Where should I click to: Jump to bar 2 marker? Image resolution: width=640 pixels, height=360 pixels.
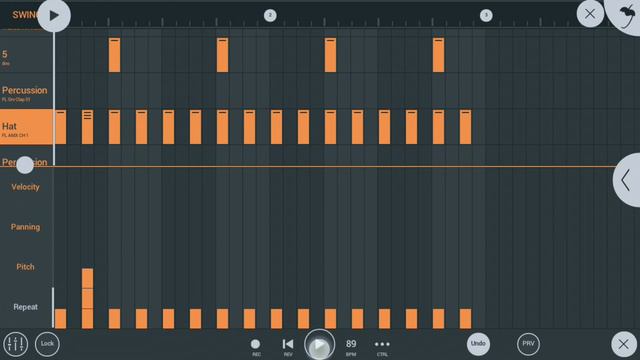coord(270,16)
